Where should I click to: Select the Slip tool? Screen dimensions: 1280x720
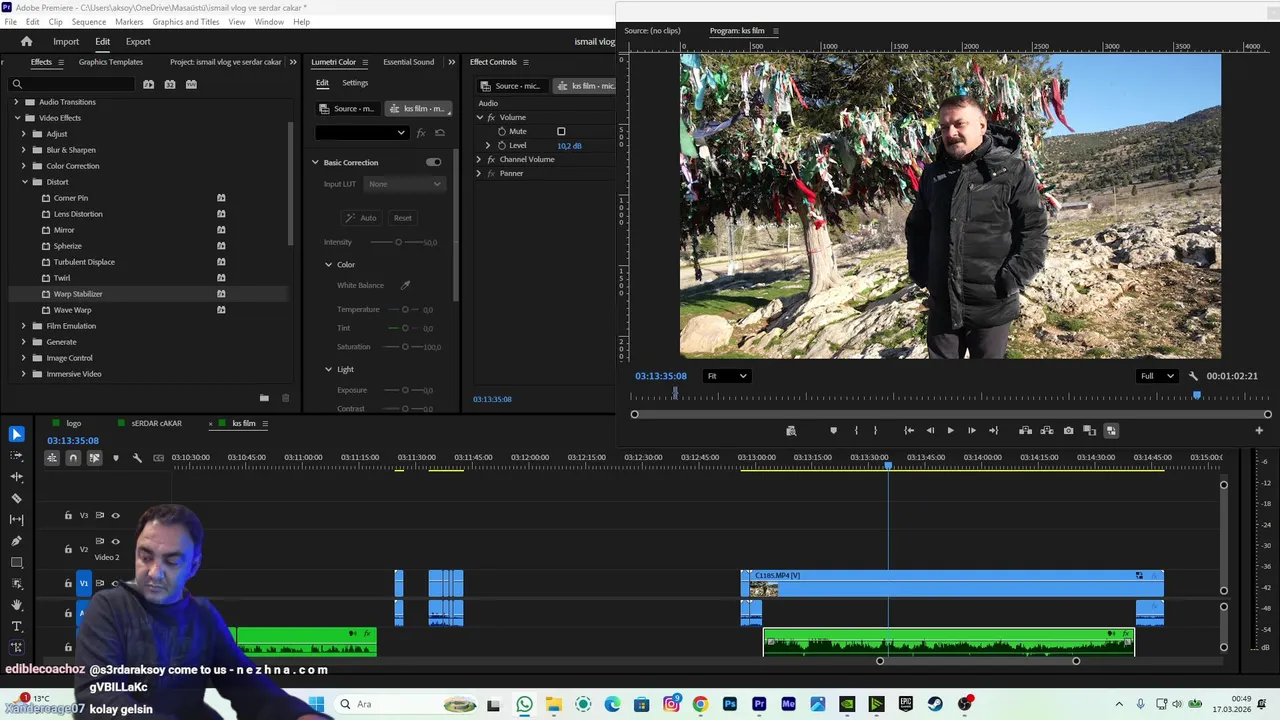[x=16, y=519]
